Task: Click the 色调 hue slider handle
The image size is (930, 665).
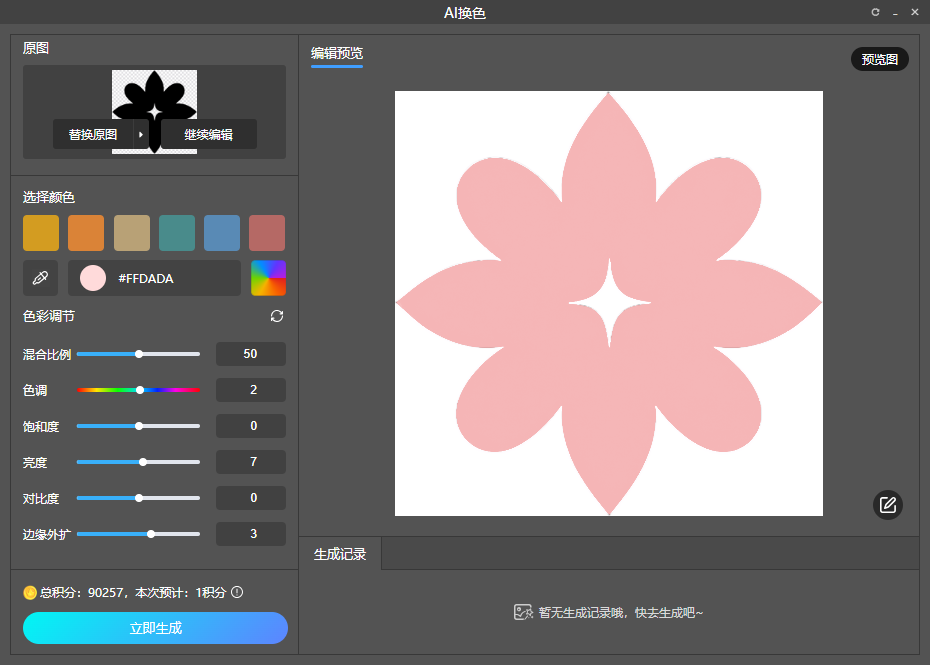Action: click(140, 390)
